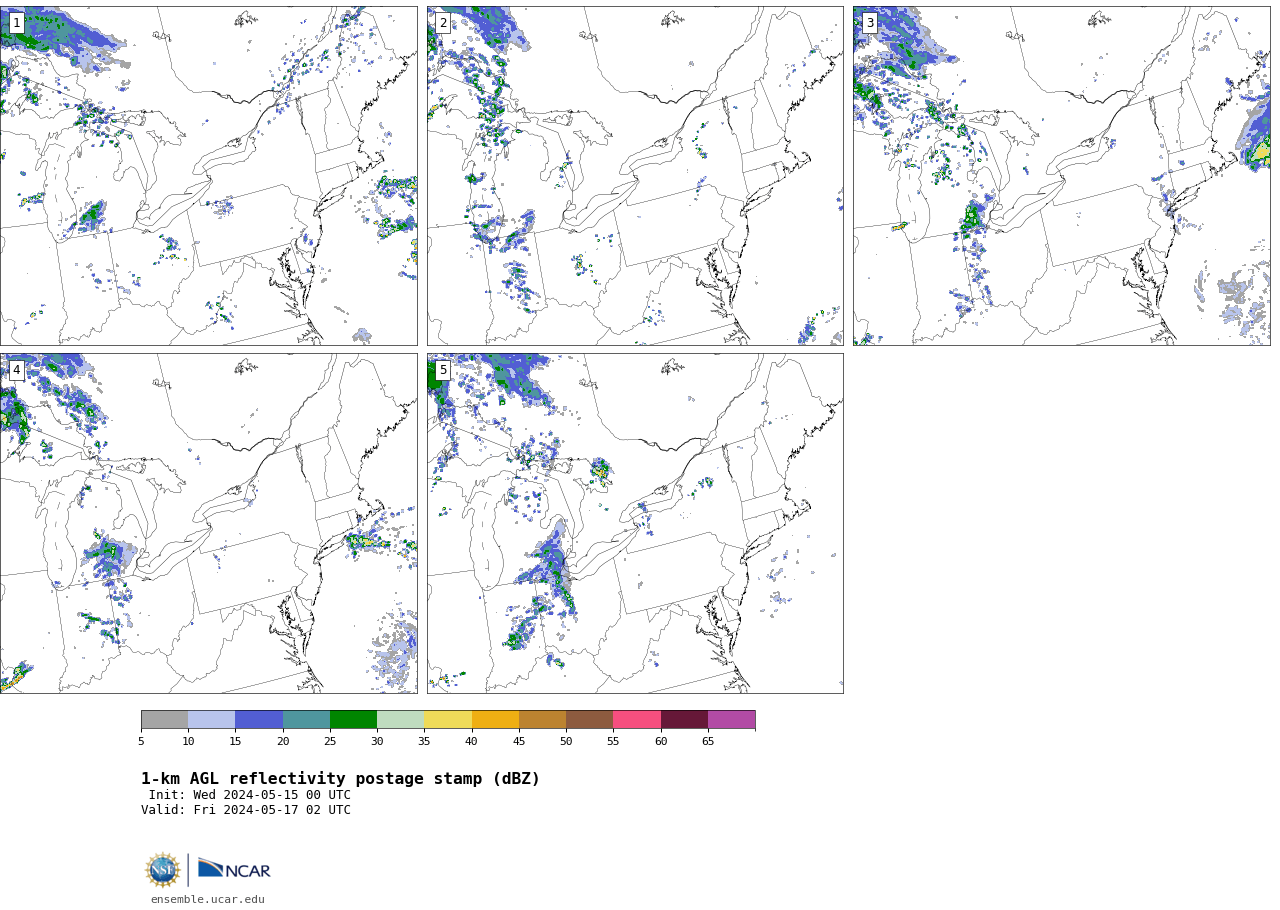Click the teal 20-25 dBZ swatch

(306, 720)
